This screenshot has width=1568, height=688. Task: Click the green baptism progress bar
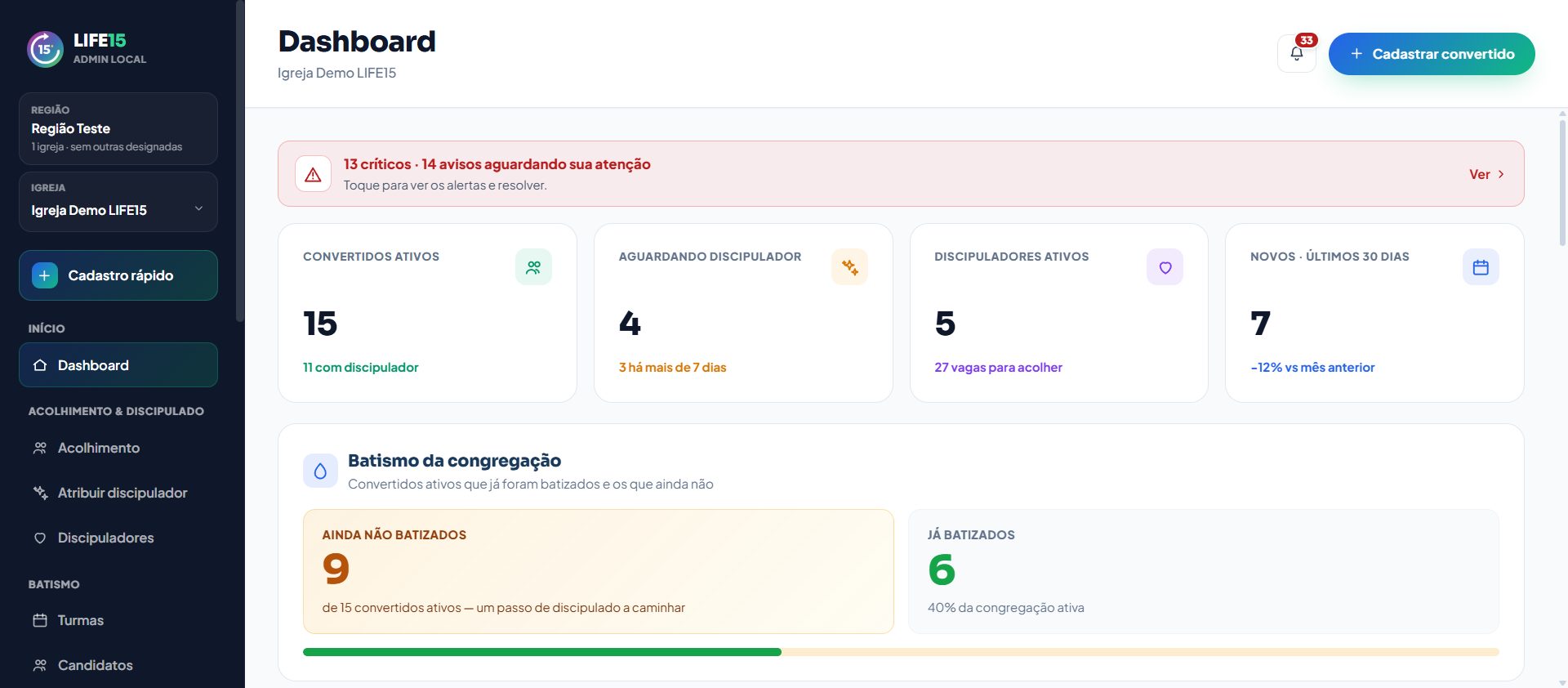tap(542, 652)
